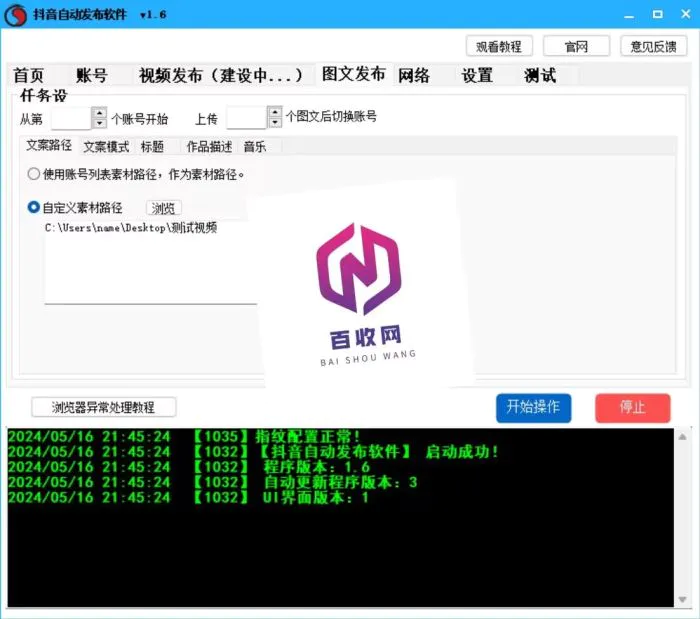The width and height of the screenshot is (700, 619).
Task: Click the log scrollbar up arrow
Action: [682, 437]
